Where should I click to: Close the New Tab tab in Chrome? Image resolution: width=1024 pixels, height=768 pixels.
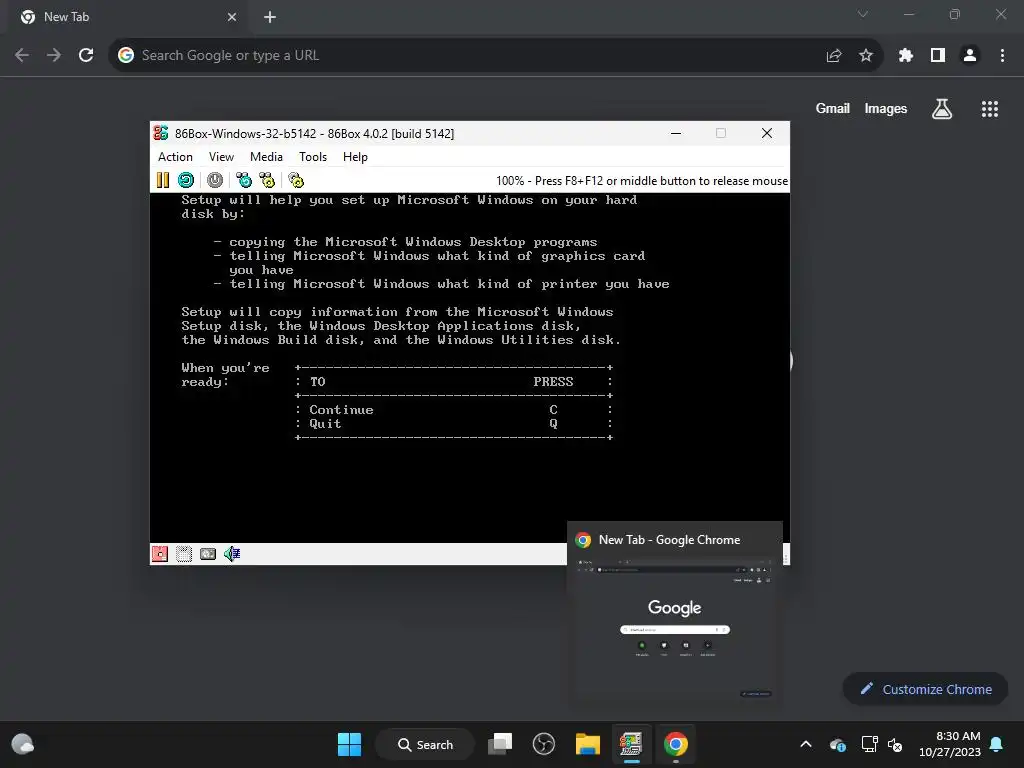[x=232, y=17]
